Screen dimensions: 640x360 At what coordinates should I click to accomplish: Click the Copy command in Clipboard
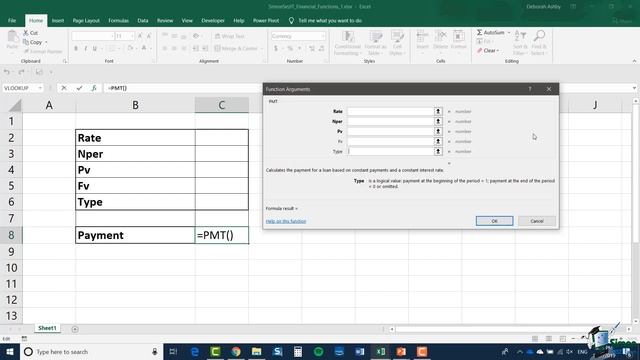(33, 42)
